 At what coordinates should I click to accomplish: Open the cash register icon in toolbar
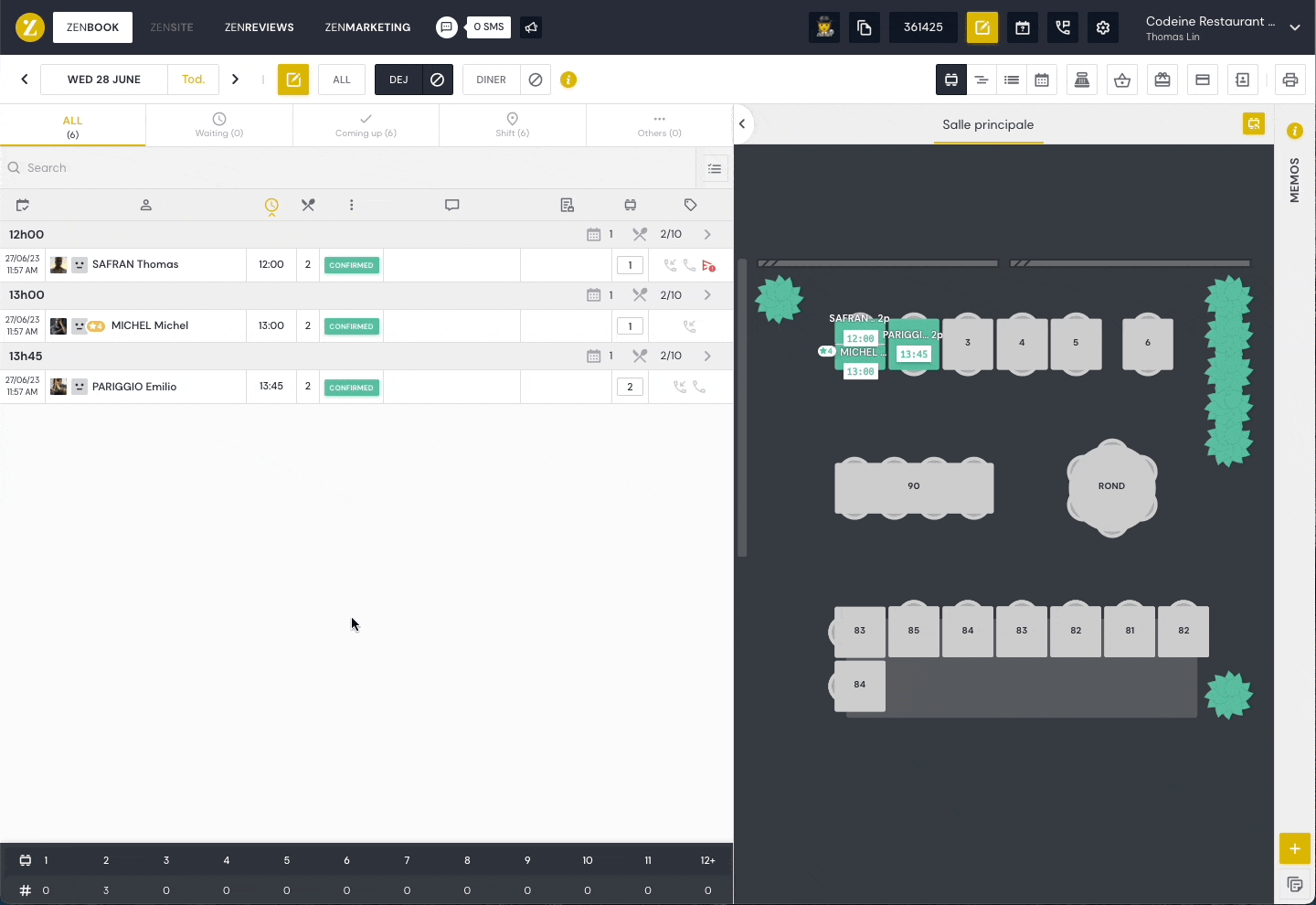click(x=1082, y=80)
